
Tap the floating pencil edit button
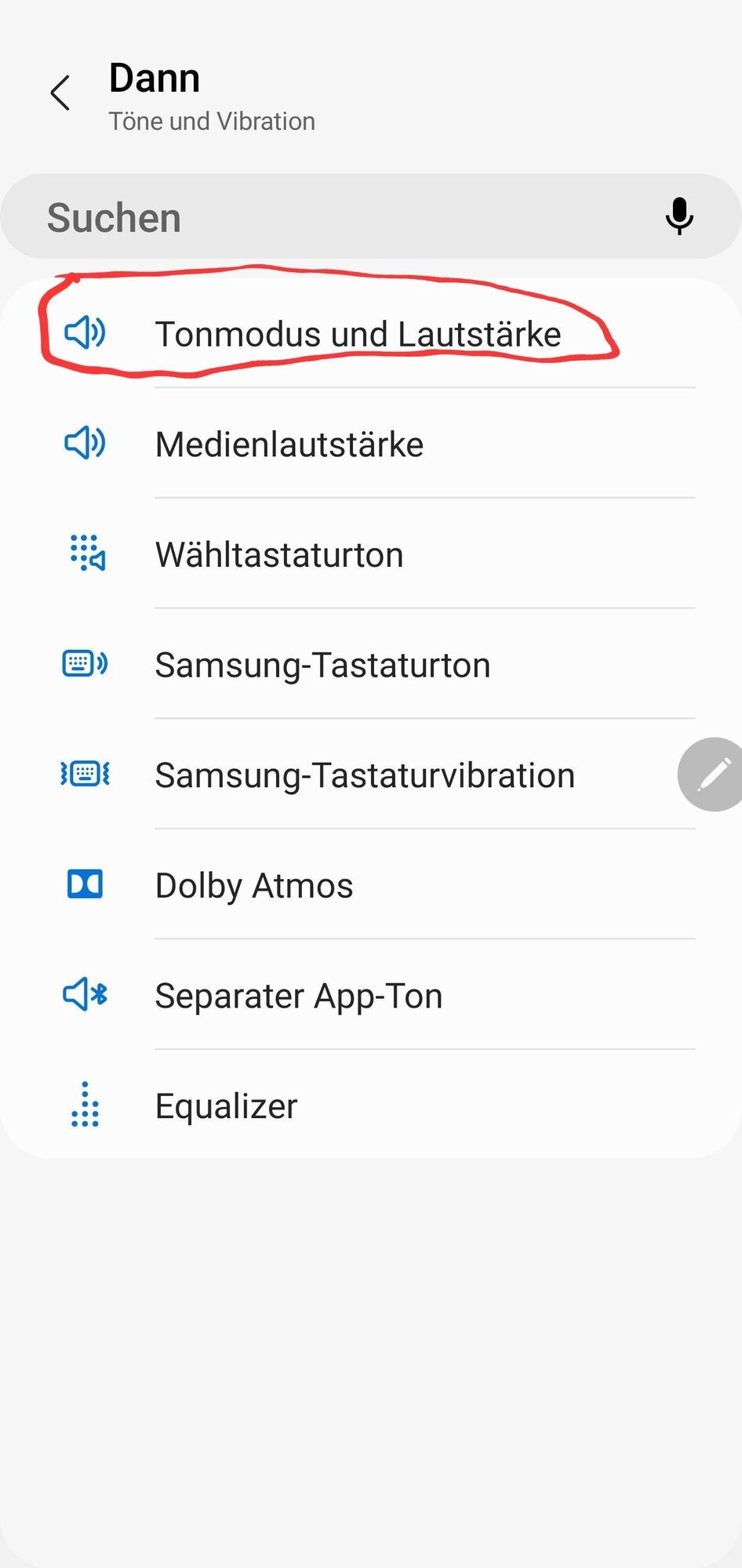tap(712, 775)
